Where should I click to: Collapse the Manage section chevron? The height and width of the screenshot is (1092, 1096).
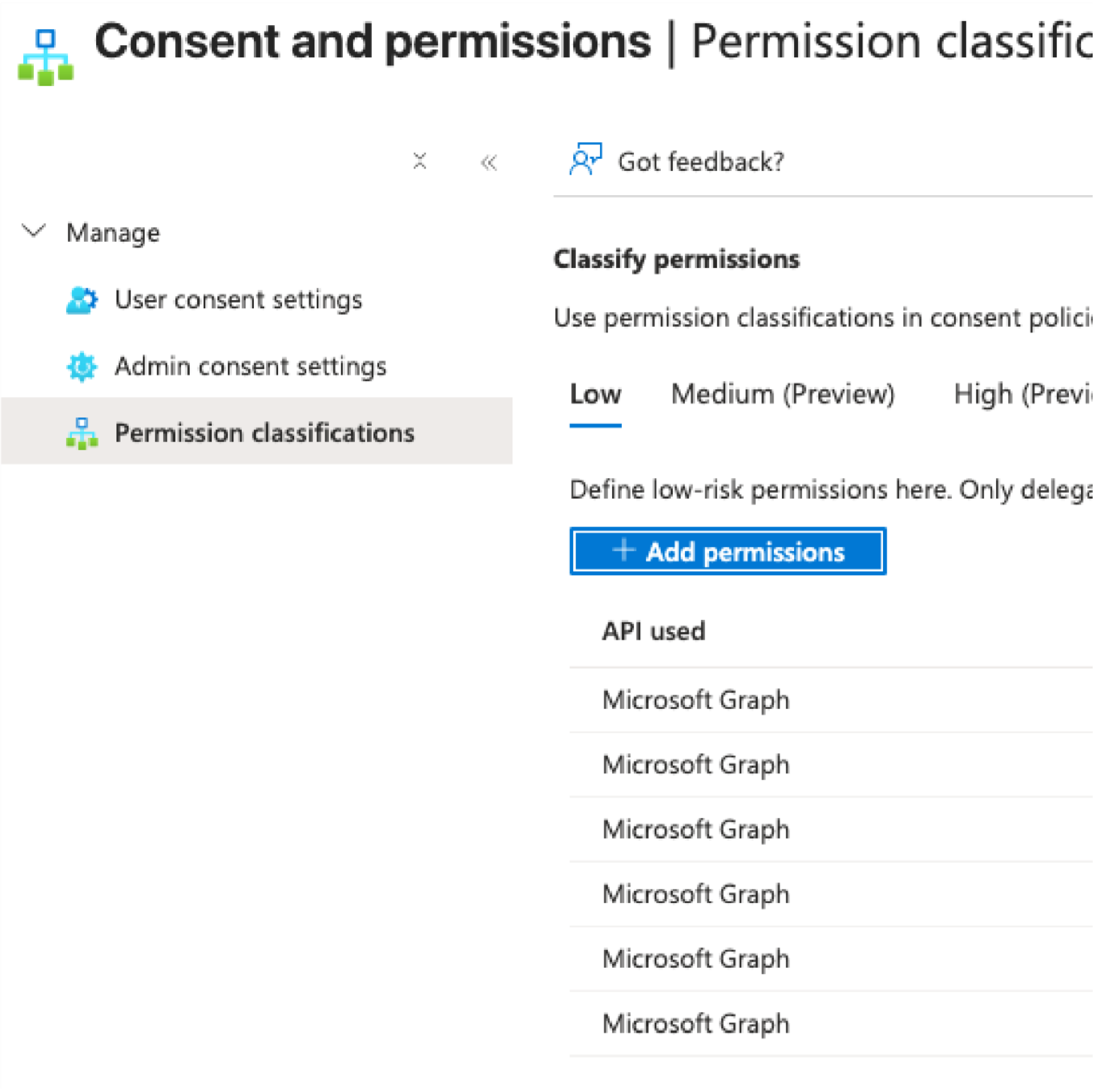click(x=33, y=231)
